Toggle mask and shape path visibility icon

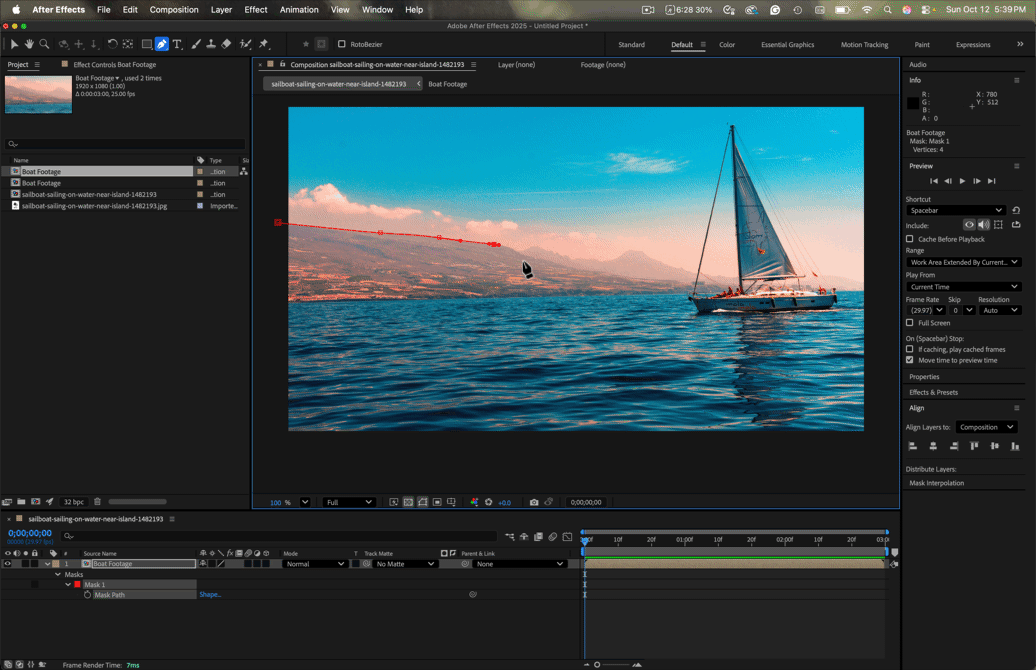tap(423, 502)
